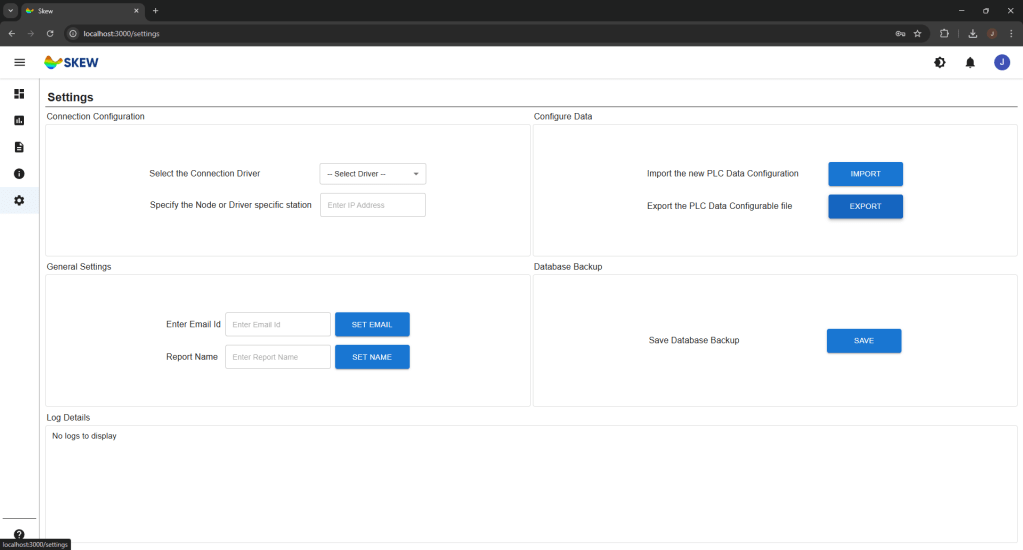Viewport: 1023px width, 550px height.
Task: Open the help question mark icon
Action: (x=19, y=535)
